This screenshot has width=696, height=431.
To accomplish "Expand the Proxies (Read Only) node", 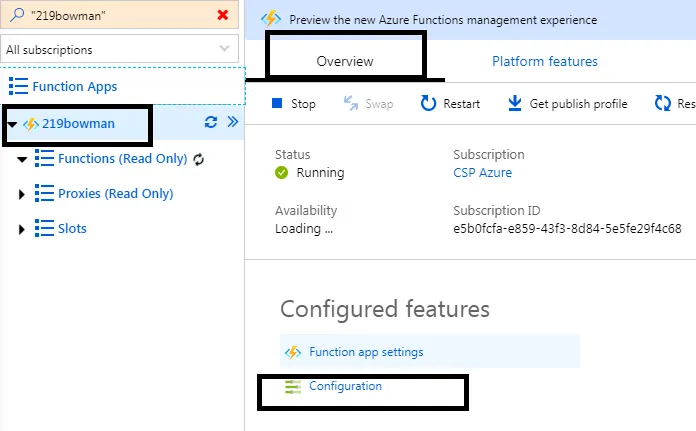I will click(x=21, y=194).
